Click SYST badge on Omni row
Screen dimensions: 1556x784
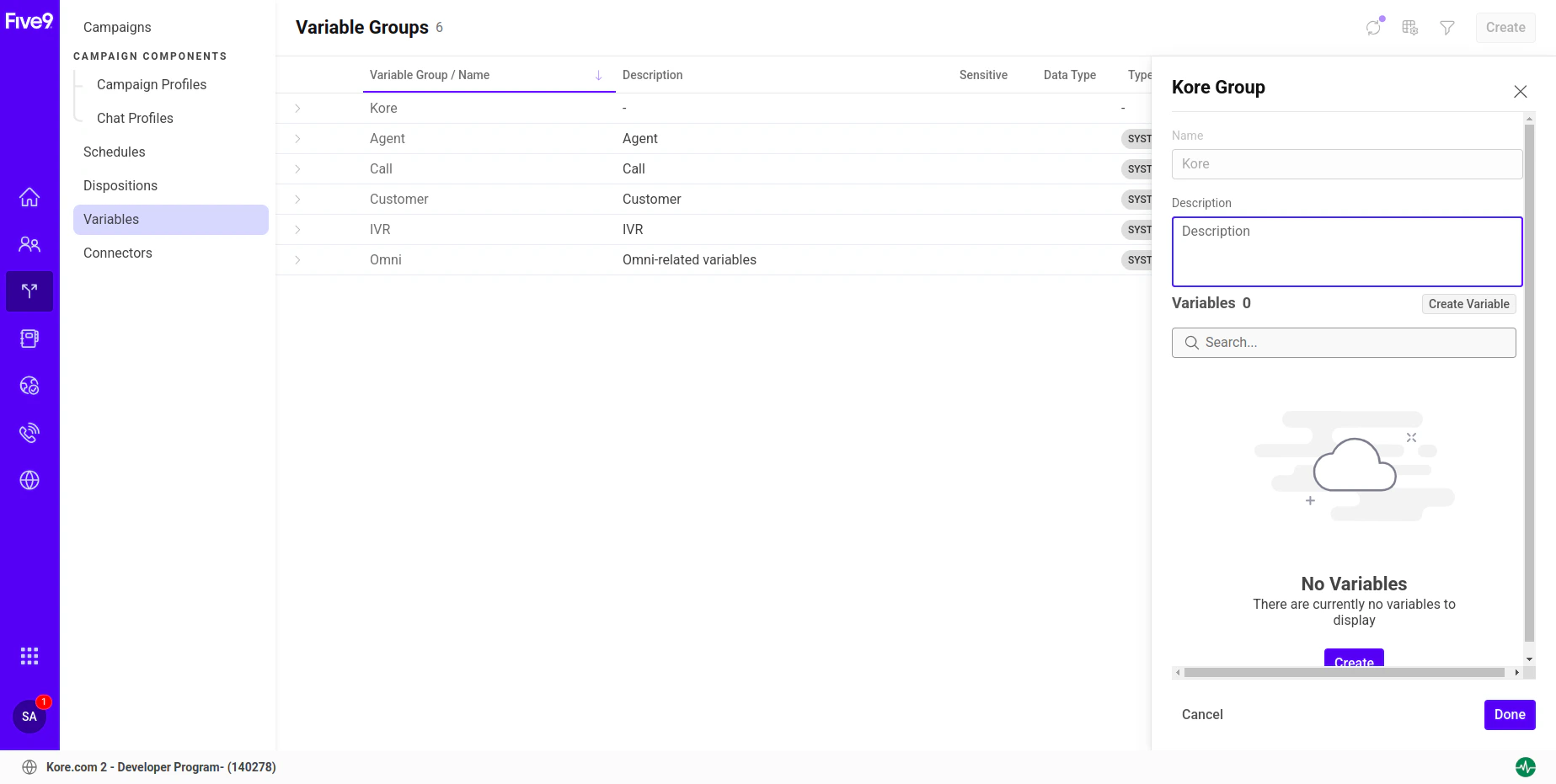click(1137, 260)
